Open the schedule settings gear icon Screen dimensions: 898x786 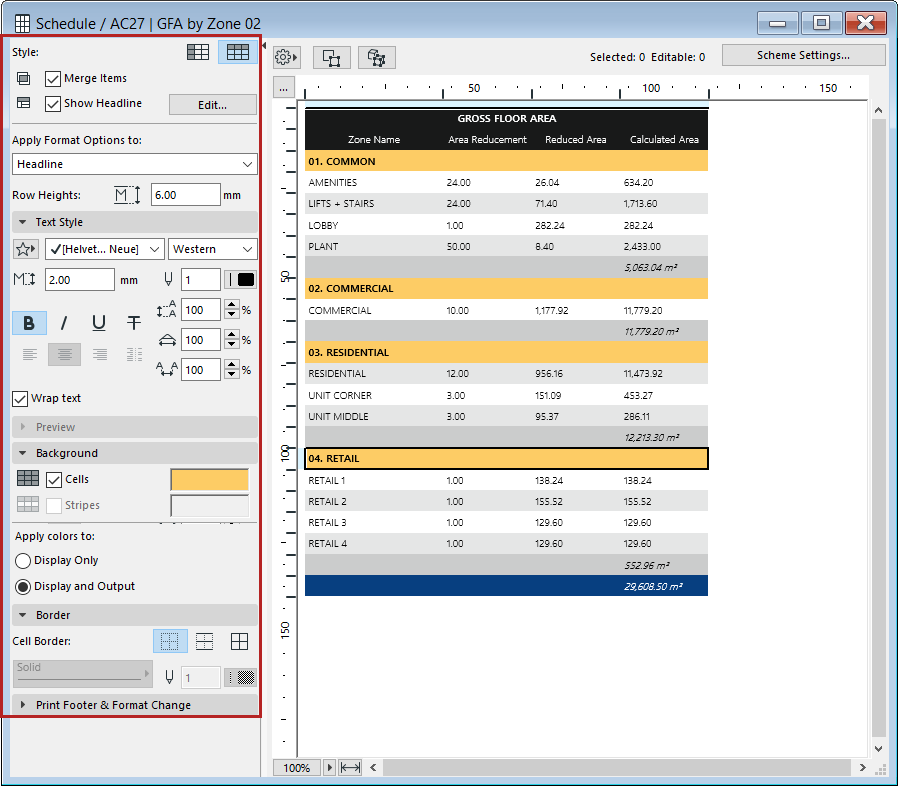tap(285, 57)
